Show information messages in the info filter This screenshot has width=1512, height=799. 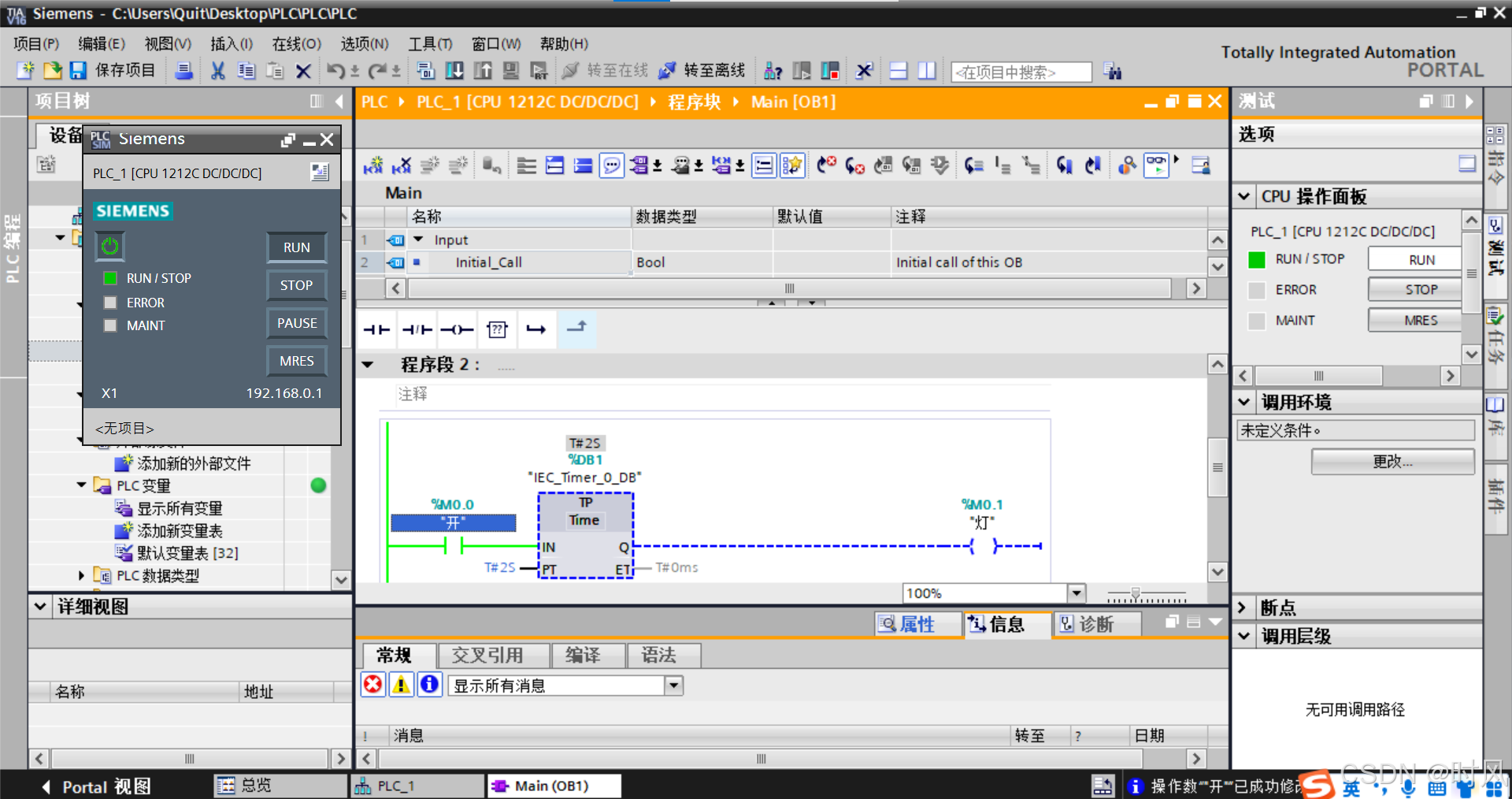(x=429, y=684)
